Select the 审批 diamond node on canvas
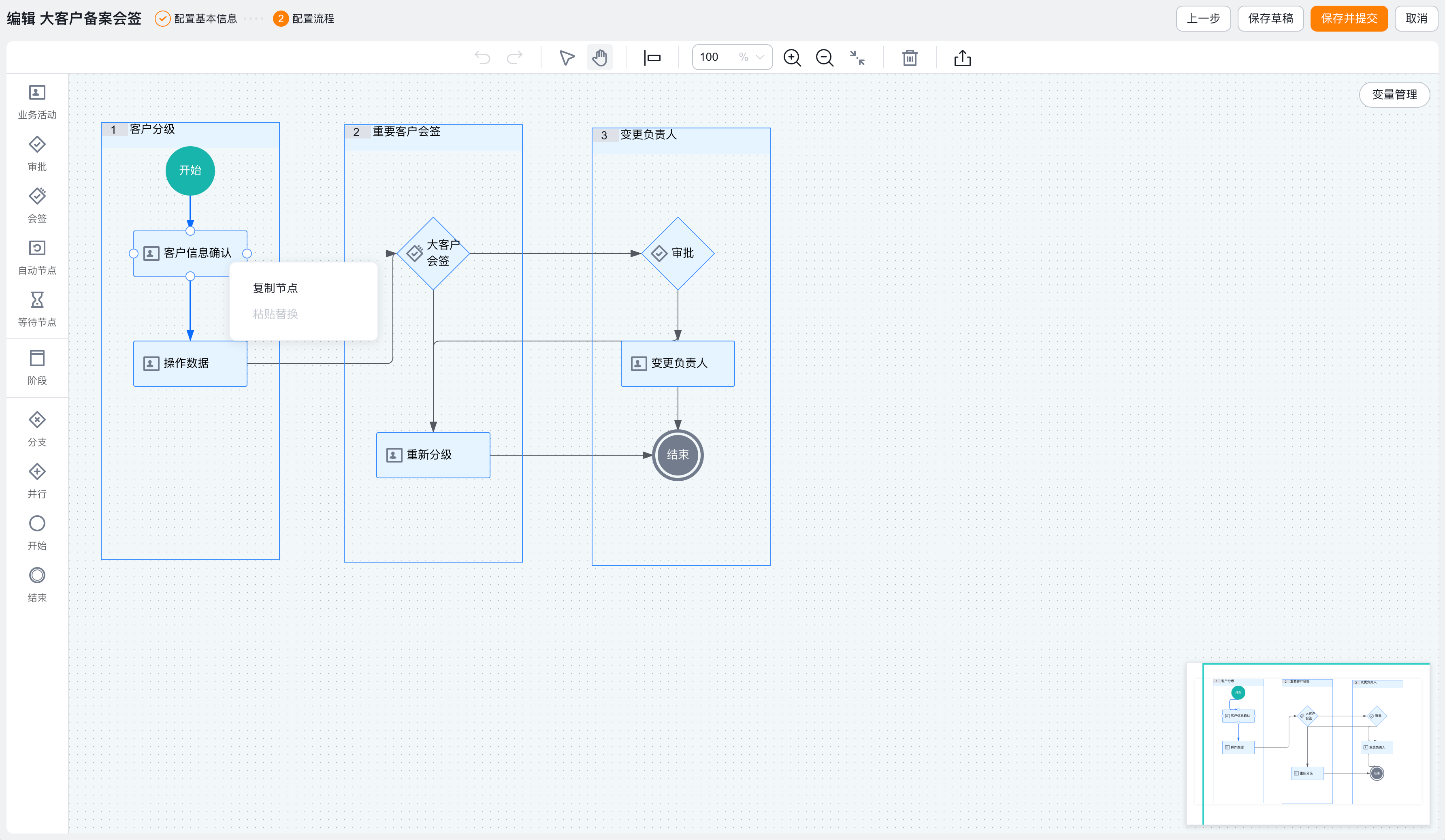The height and width of the screenshot is (840, 1445). 678,254
